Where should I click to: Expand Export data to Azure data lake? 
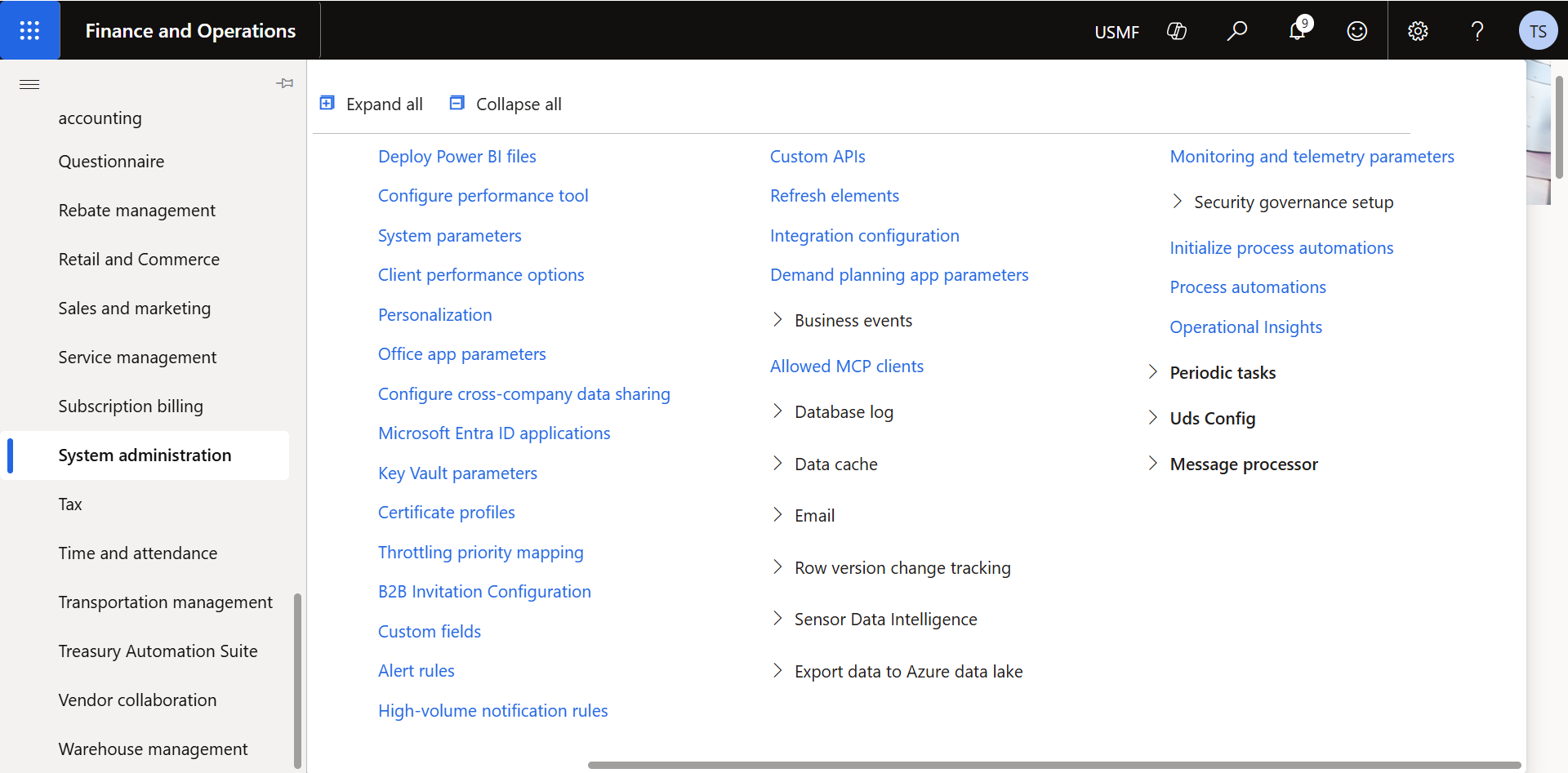pyautogui.click(x=777, y=671)
